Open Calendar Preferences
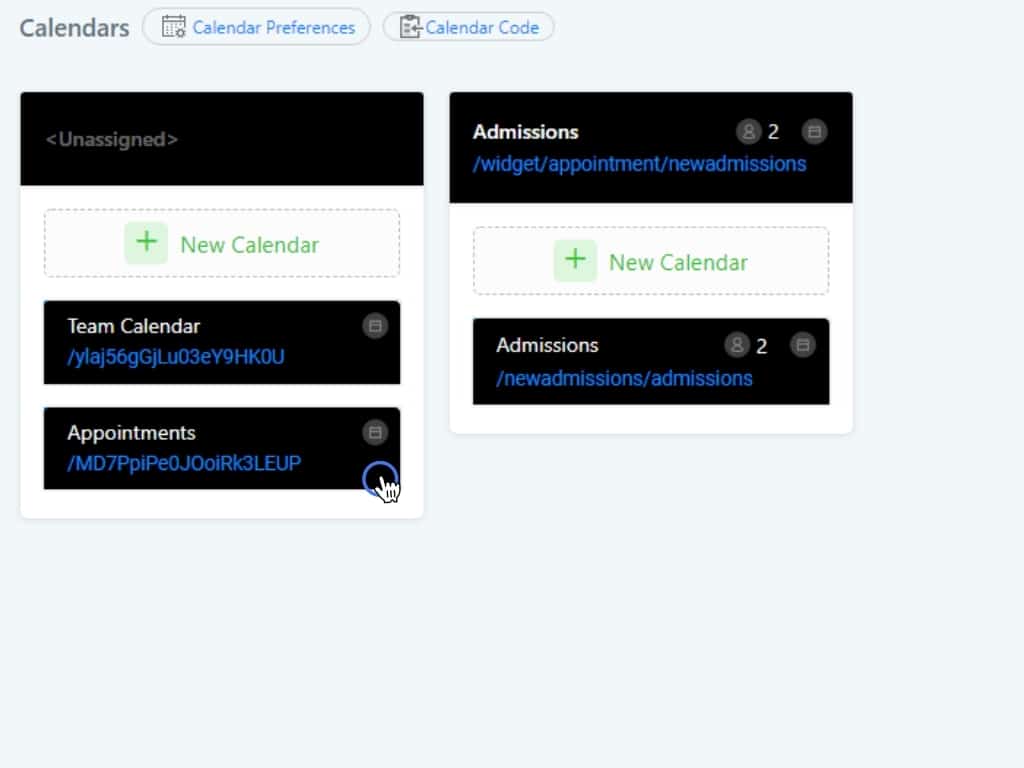1024x768 pixels. 256,27
